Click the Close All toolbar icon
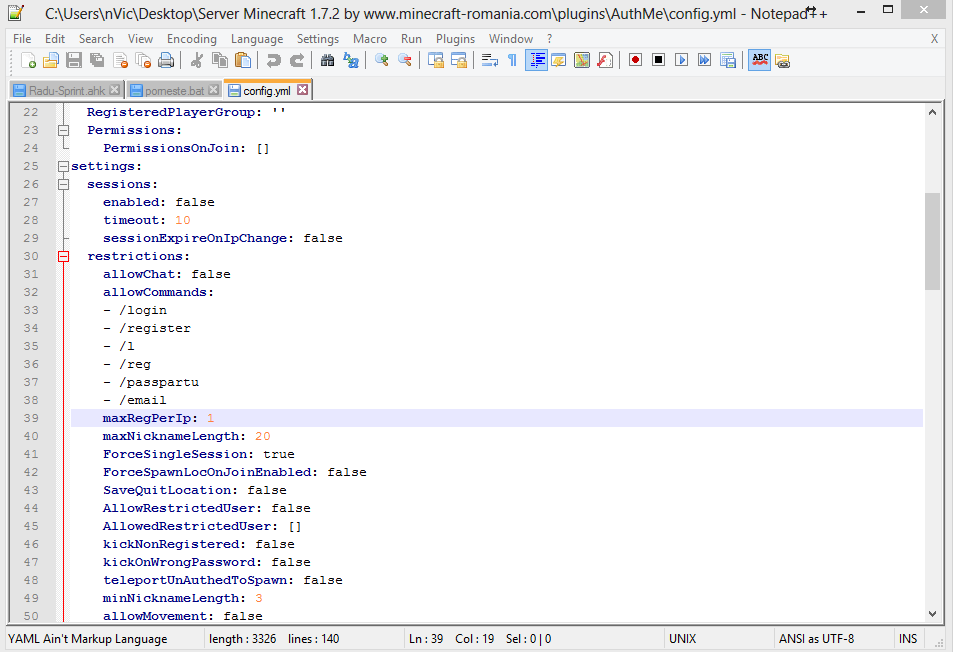The image size is (953, 652). (143, 60)
